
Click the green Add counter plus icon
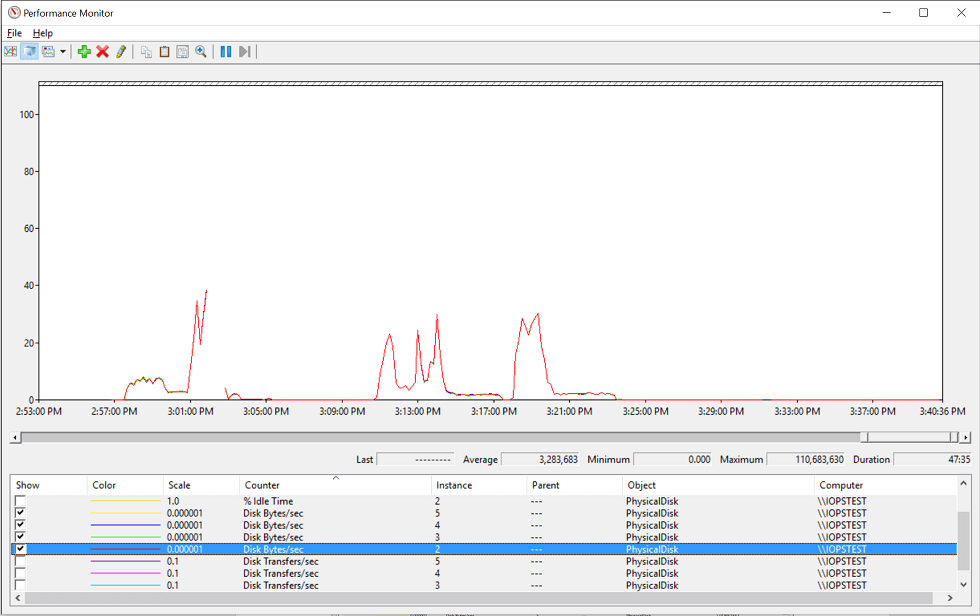(x=84, y=51)
